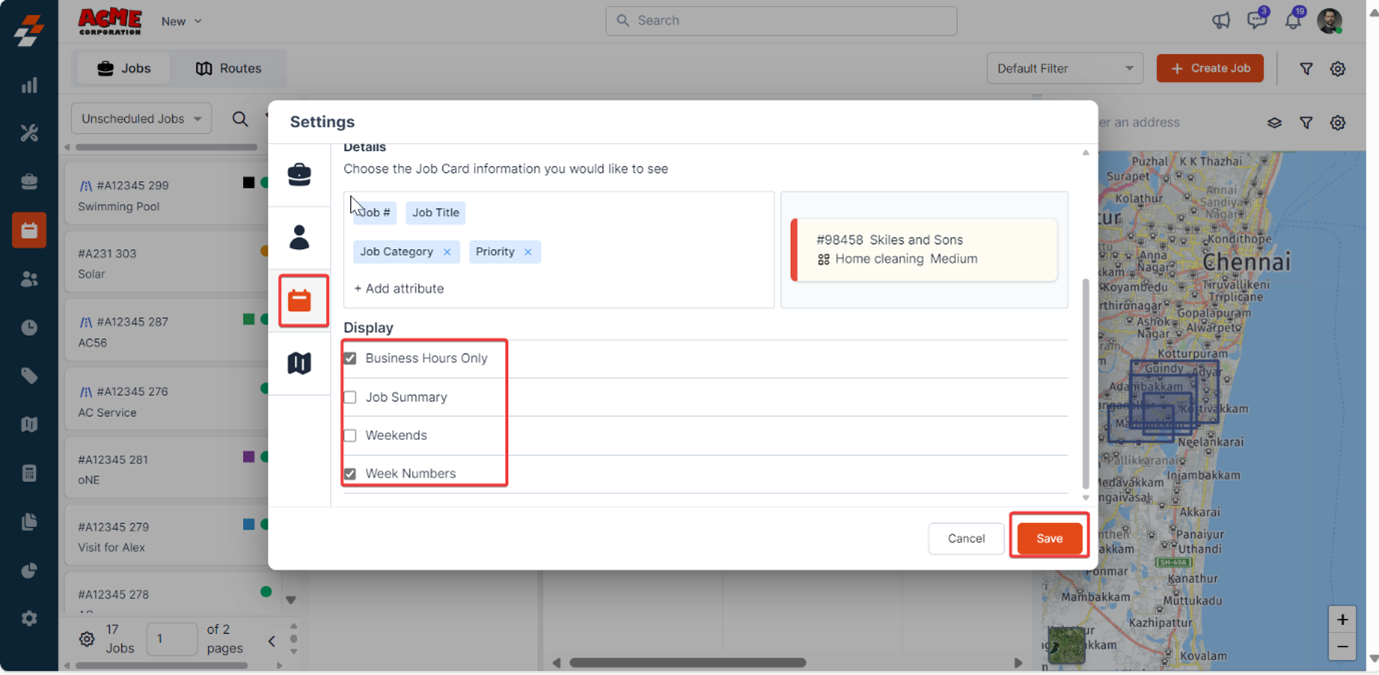Click the horizontal scrollbar under the schedule
Screen dimensions: 1379x675
pos(688,662)
